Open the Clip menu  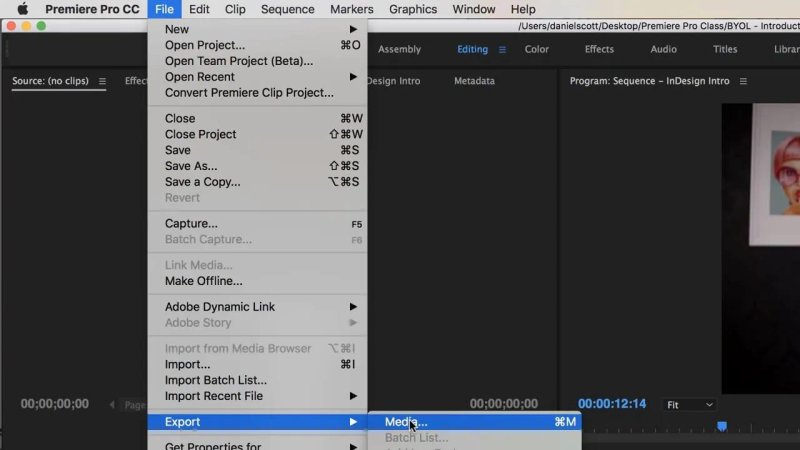(x=235, y=9)
